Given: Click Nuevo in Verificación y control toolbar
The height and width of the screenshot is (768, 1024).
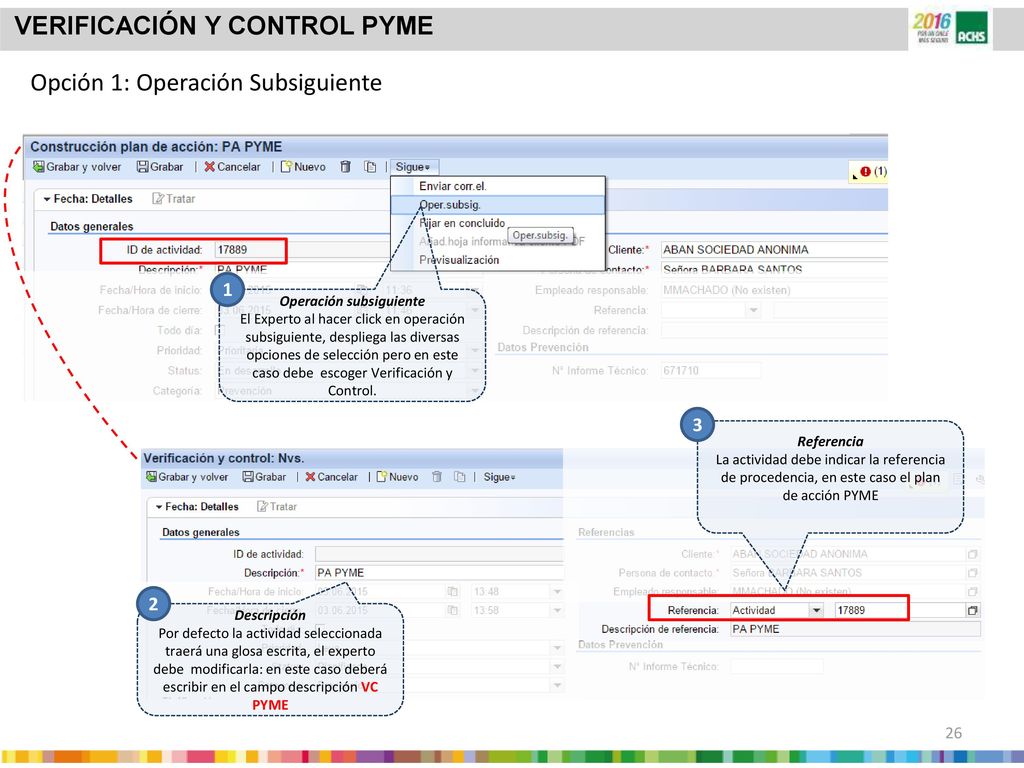Looking at the screenshot, I should [398, 477].
